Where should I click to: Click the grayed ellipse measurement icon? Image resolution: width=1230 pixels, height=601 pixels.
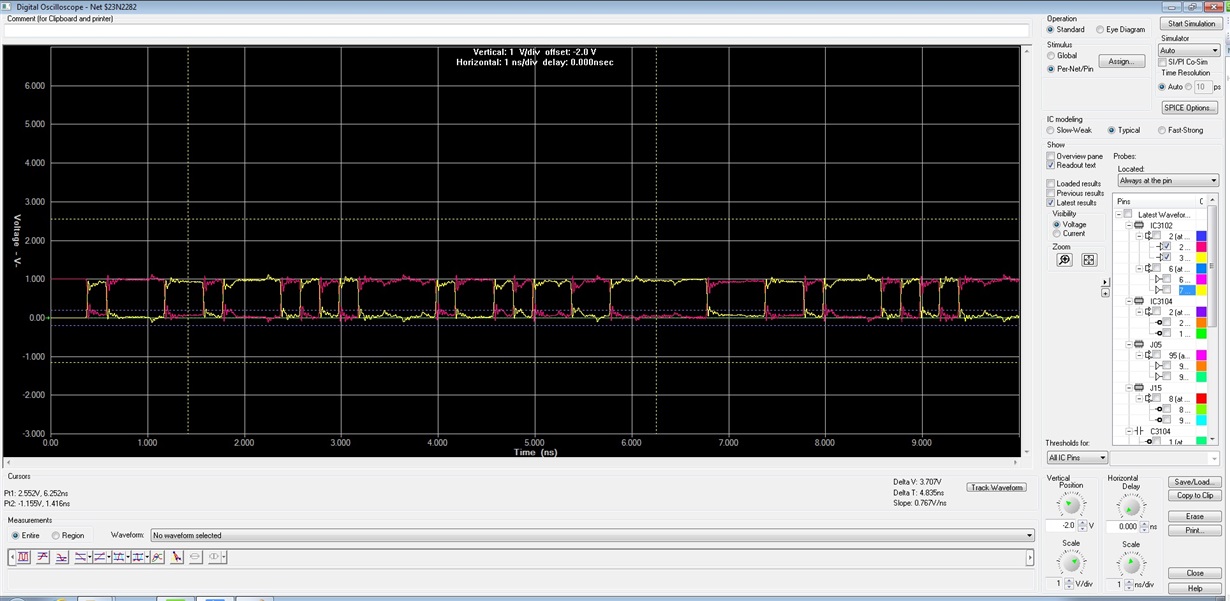pos(196,557)
